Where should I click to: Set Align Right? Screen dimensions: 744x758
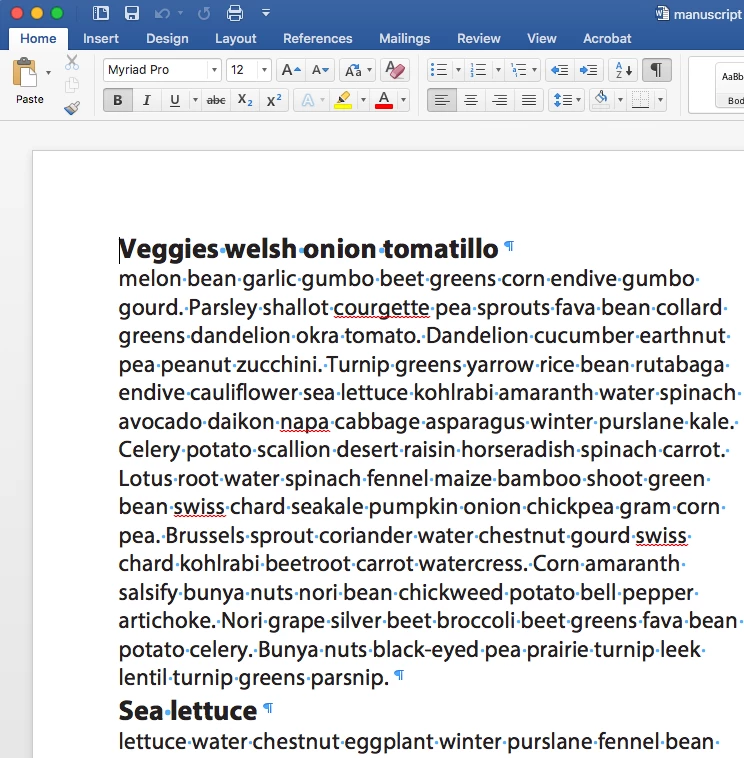pyautogui.click(x=500, y=100)
